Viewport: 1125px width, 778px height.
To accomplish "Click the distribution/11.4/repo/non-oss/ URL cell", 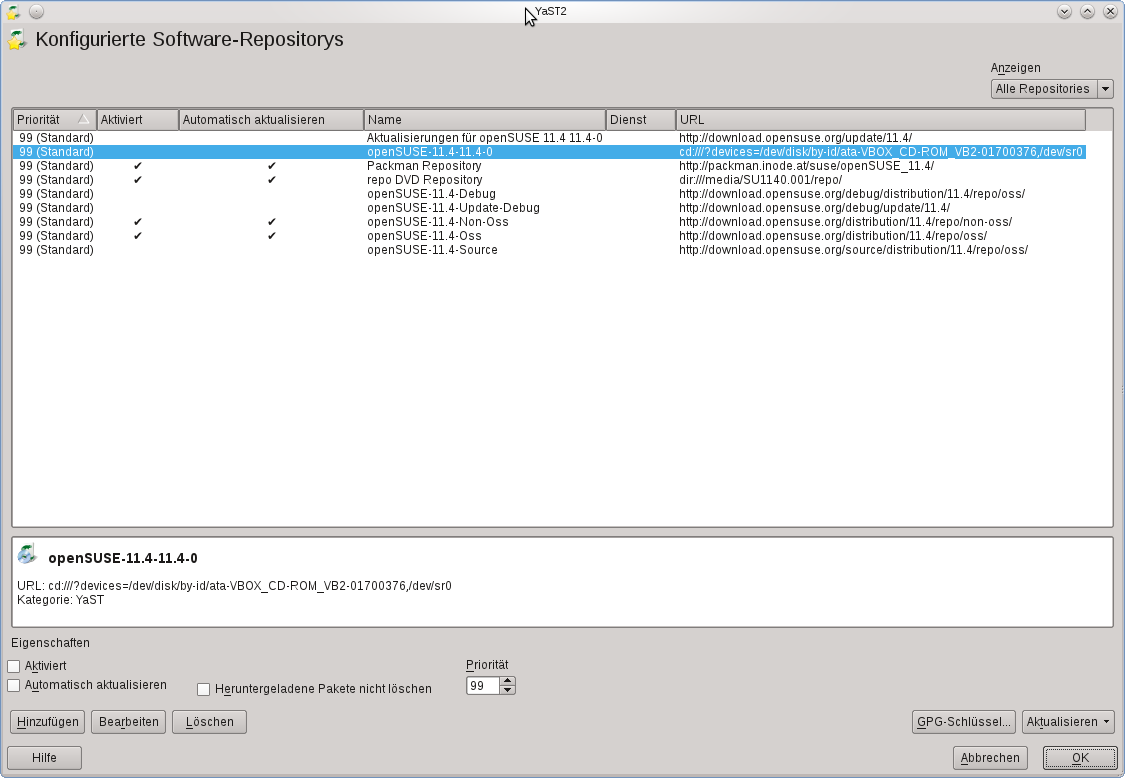I will pos(845,222).
